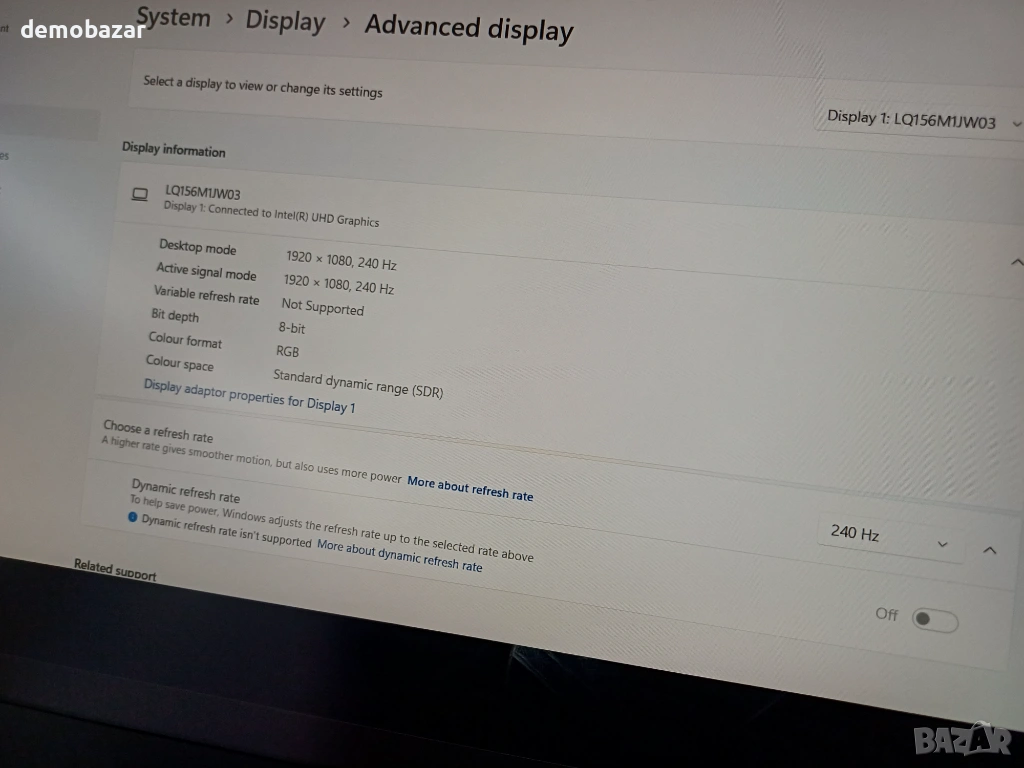Open Display 1: LQ156M1JW03 selector dropdown
The height and width of the screenshot is (768, 1024).
click(x=921, y=120)
